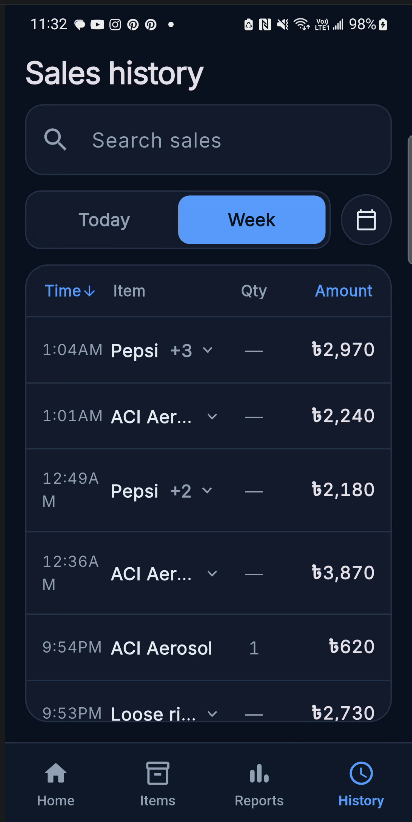
Task: Tap the YouTube notification icon
Action: point(97,24)
